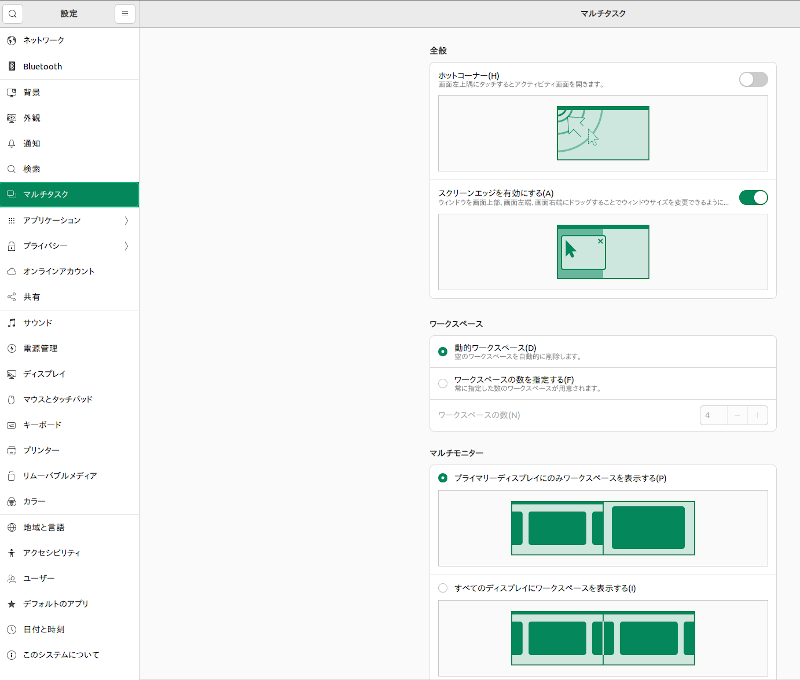Choose すべてのディスプレイにワークスペースを表示する option
The width and height of the screenshot is (800, 680).
443,588
